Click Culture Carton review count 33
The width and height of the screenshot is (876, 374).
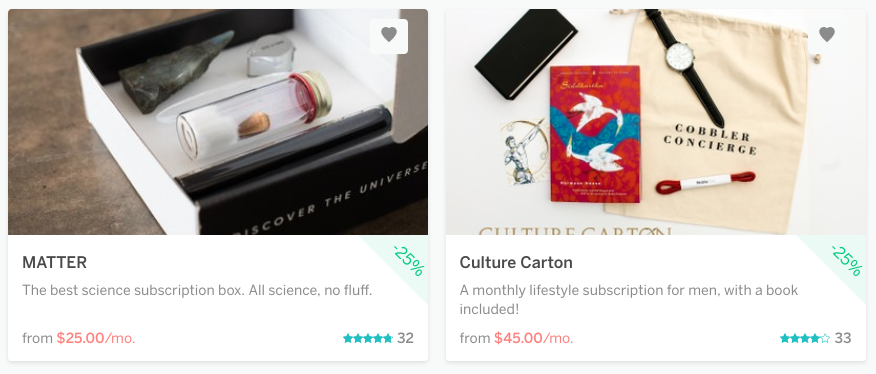[843, 338]
